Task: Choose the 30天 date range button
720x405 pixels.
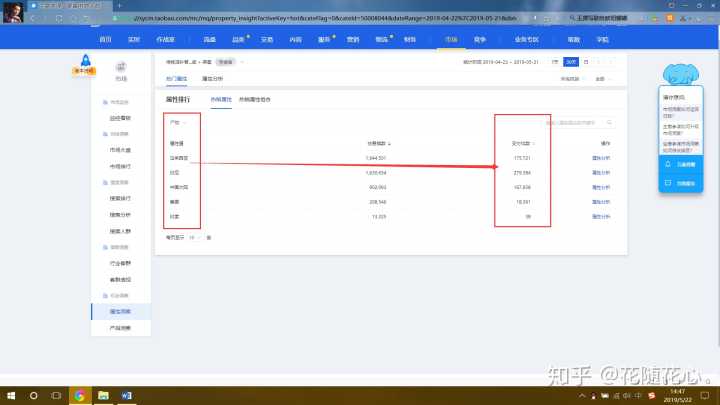Action: pos(571,62)
